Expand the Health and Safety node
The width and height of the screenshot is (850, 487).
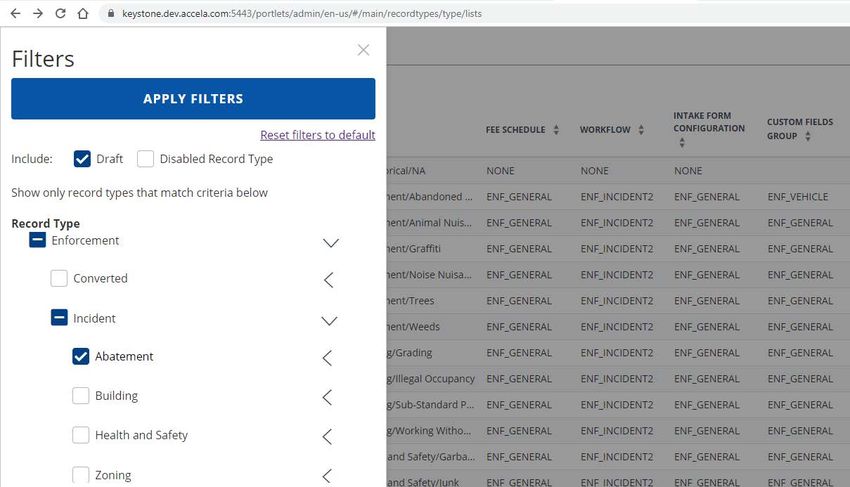click(327, 436)
